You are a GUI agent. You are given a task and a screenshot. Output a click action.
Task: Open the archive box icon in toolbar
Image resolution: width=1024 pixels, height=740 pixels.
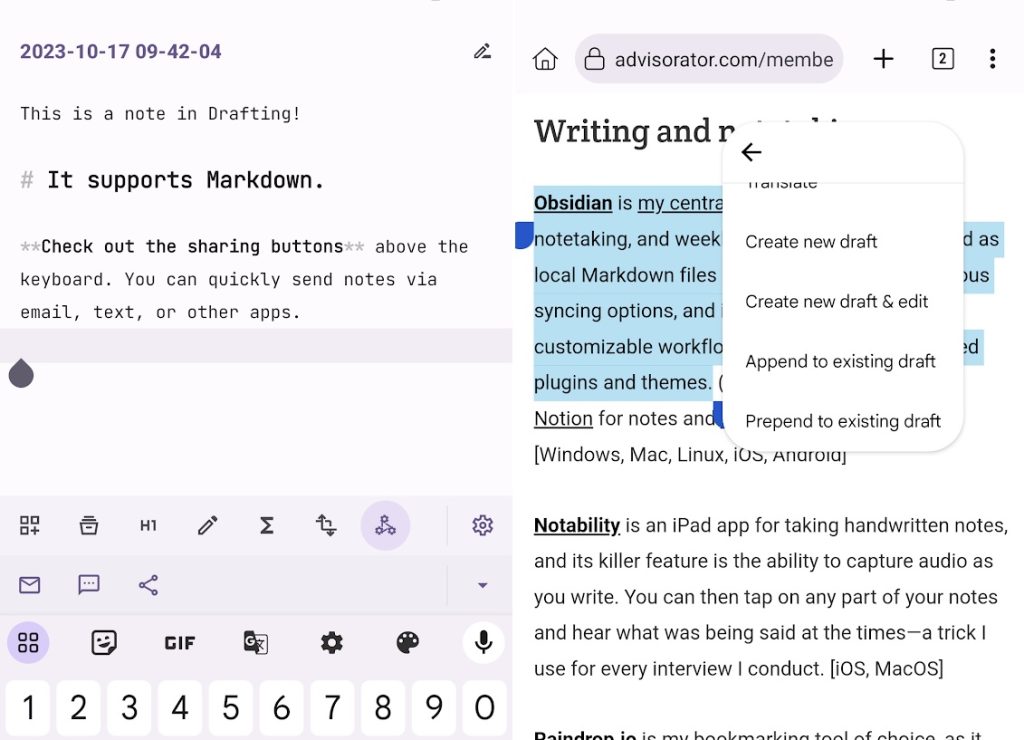pyautogui.click(x=89, y=525)
